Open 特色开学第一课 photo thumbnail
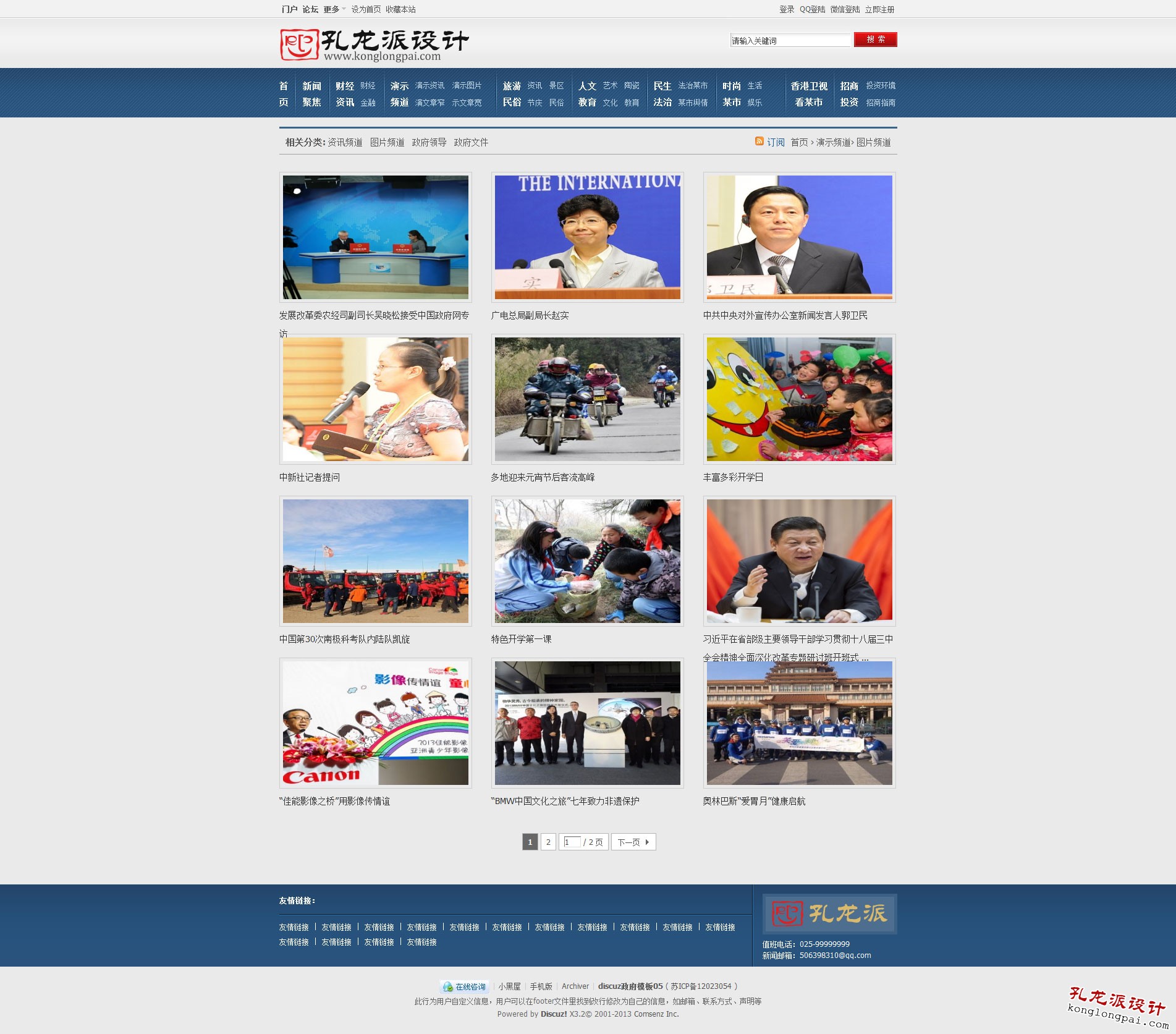Viewport: 1176px width, 1034px height. 588,561
